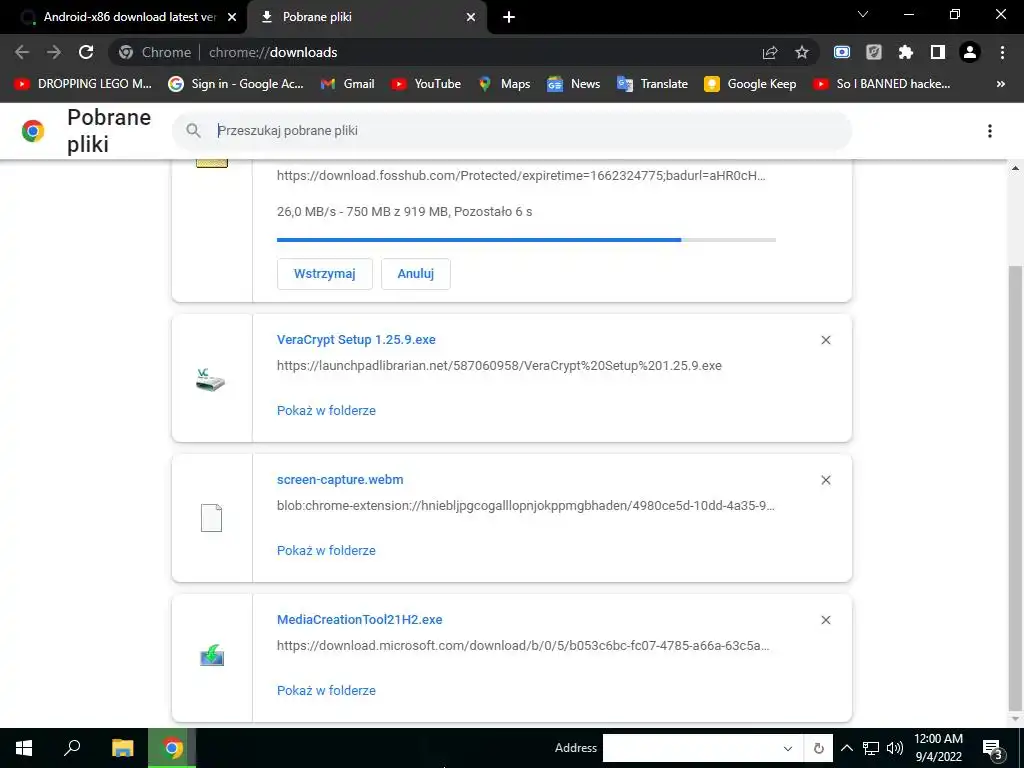Open the taskbar clock showing 12:00 AM

click(938, 748)
